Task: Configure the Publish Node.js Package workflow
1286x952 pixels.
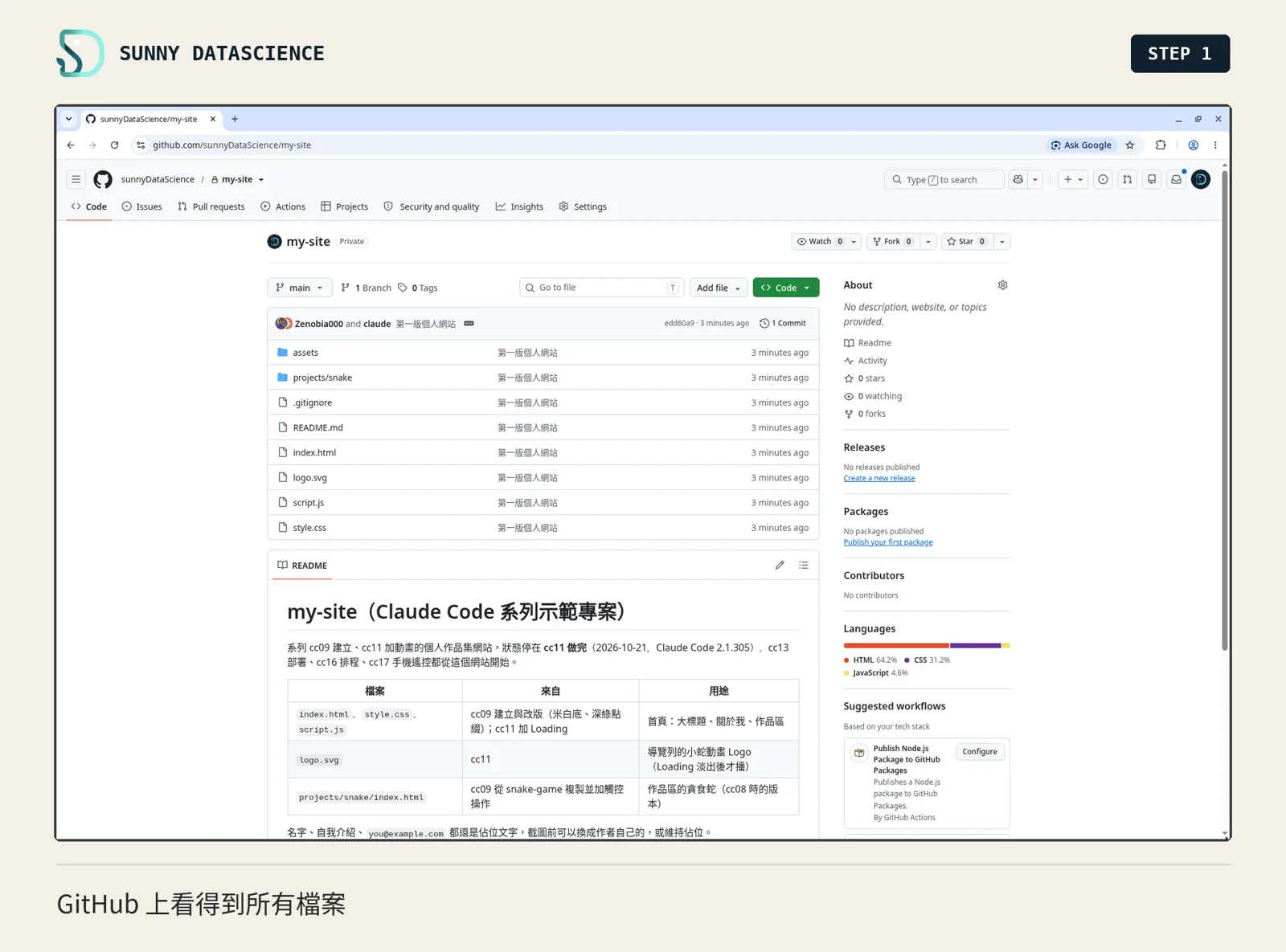Action: pyautogui.click(x=980, y=752)
